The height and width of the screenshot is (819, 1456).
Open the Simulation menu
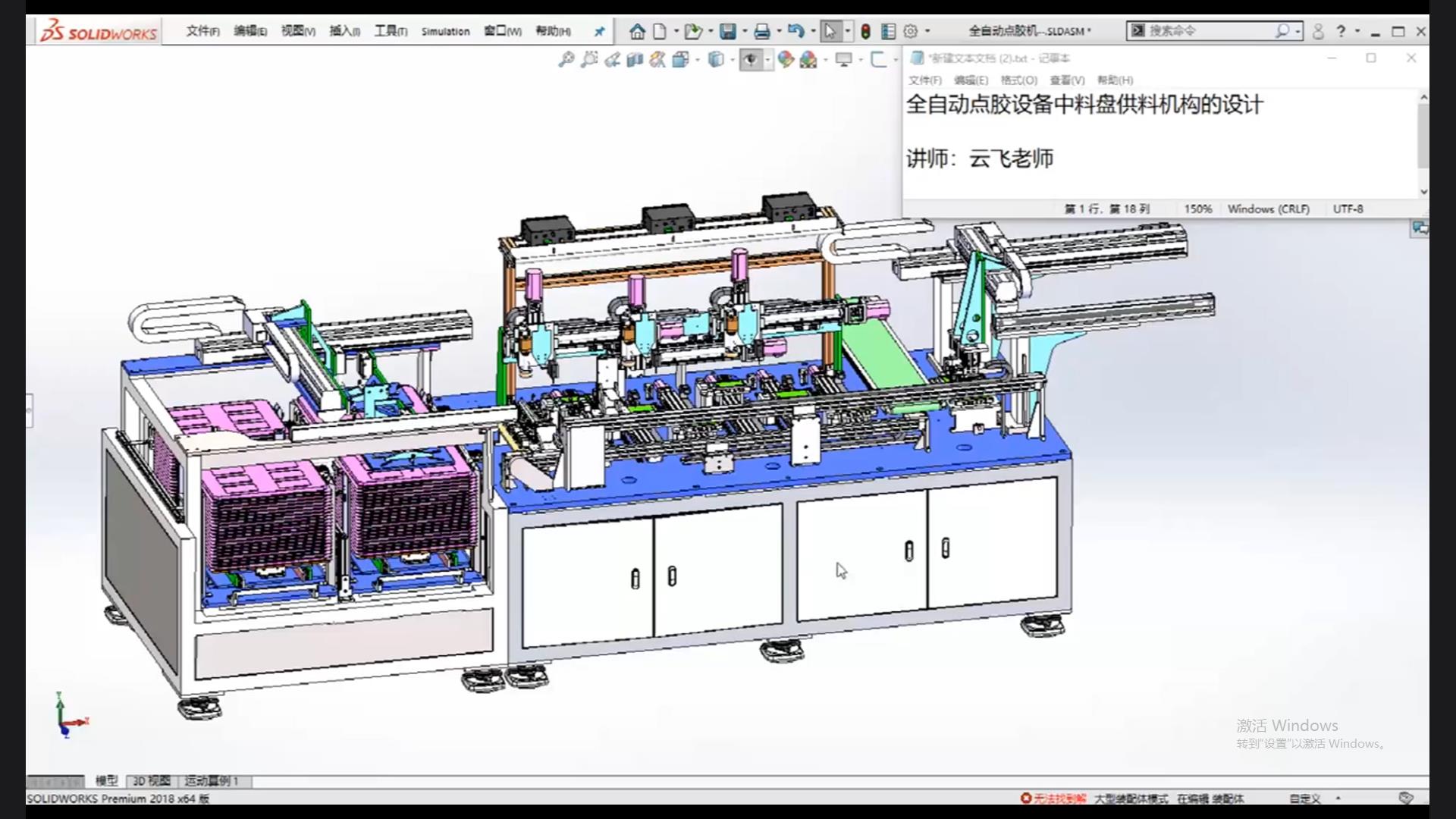tap(445, 31)
